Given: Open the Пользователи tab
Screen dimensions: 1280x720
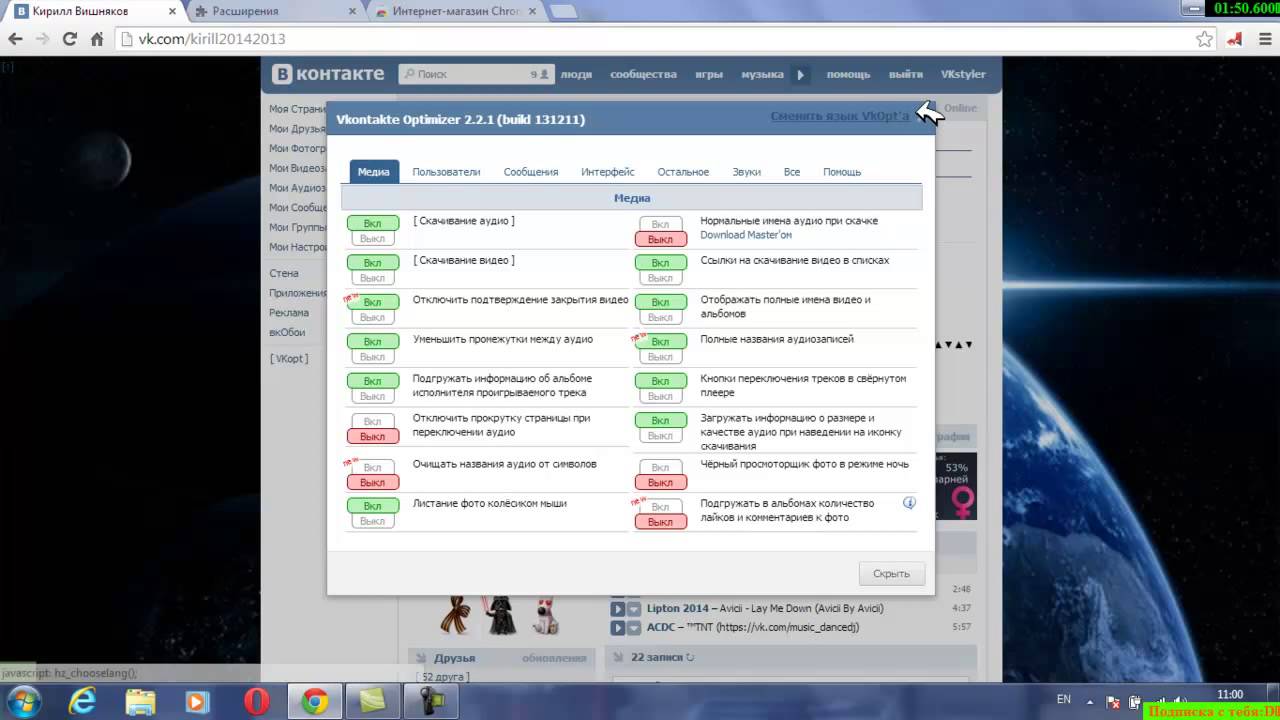Looking at the screenshot, I should click(446, 172).
